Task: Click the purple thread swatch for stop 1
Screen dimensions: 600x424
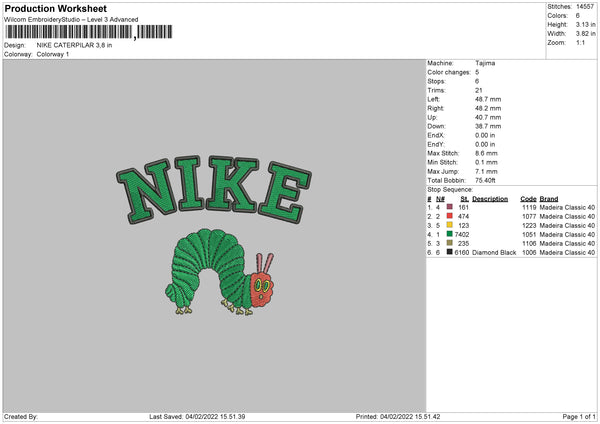Action: (x=450, y=207)
